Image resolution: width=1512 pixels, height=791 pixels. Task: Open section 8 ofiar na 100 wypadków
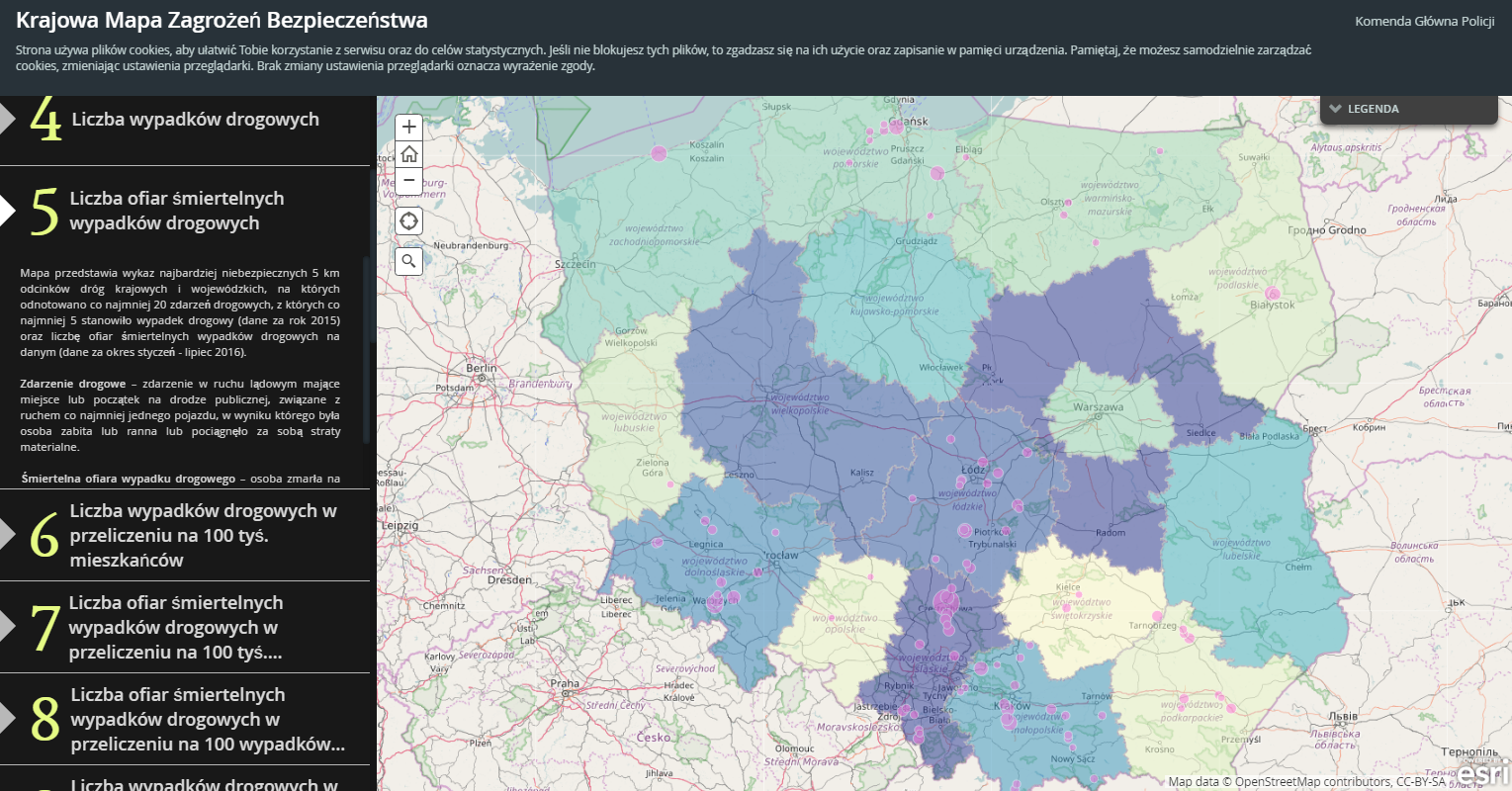coord(185,719)
